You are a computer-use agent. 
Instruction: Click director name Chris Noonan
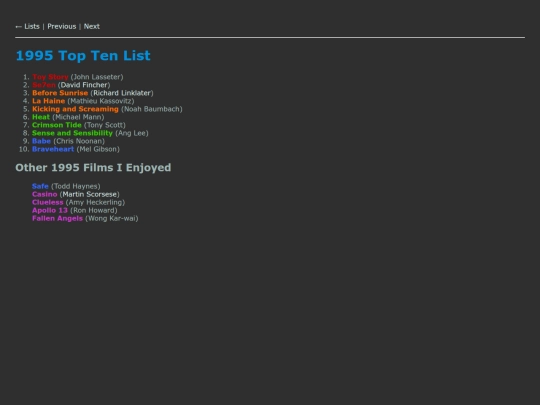point(79,141)
